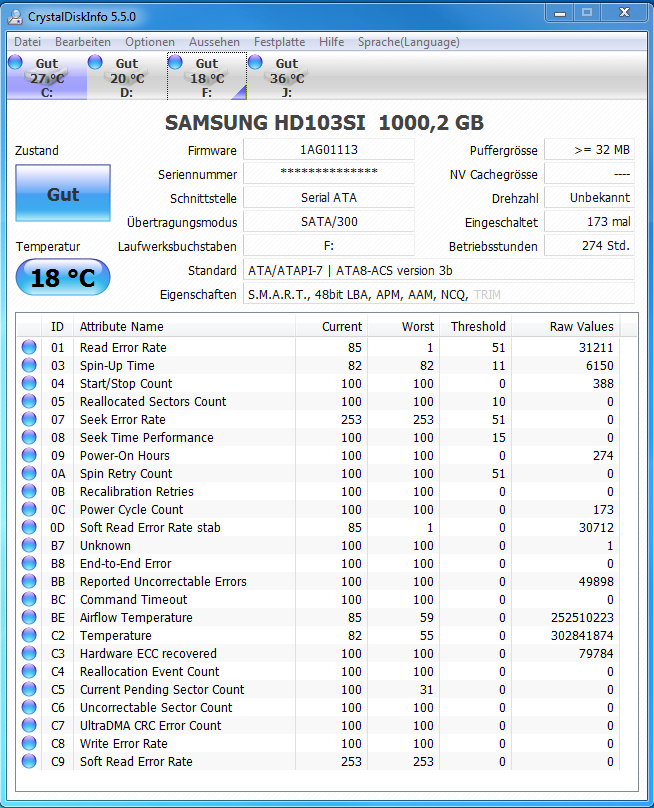
Task: Open the Sprache(Language) menu
Action: click(409, 42)
